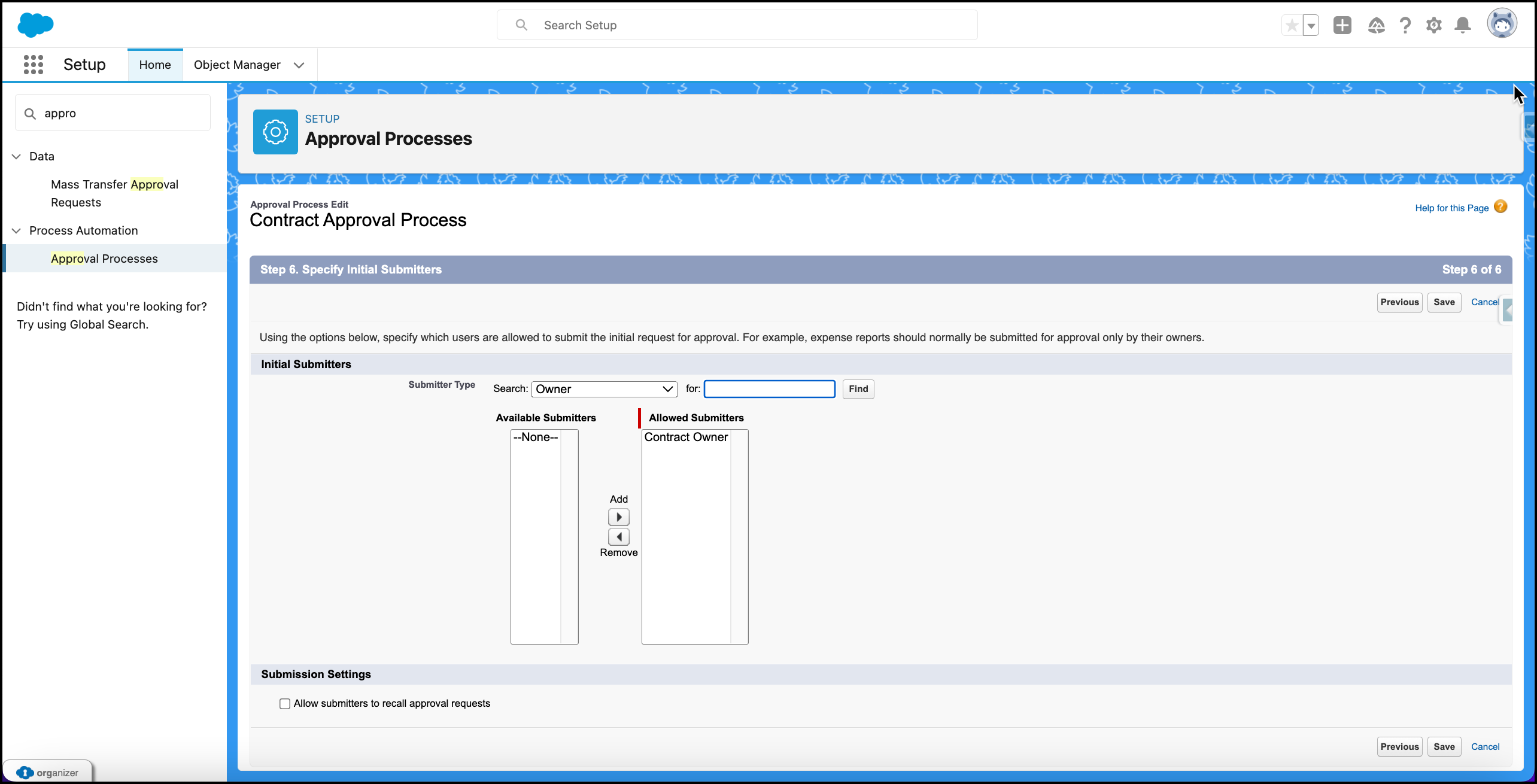Screen dimensions: 1537x784
Task: Click the top Save button
Action: coord(1444,302)
